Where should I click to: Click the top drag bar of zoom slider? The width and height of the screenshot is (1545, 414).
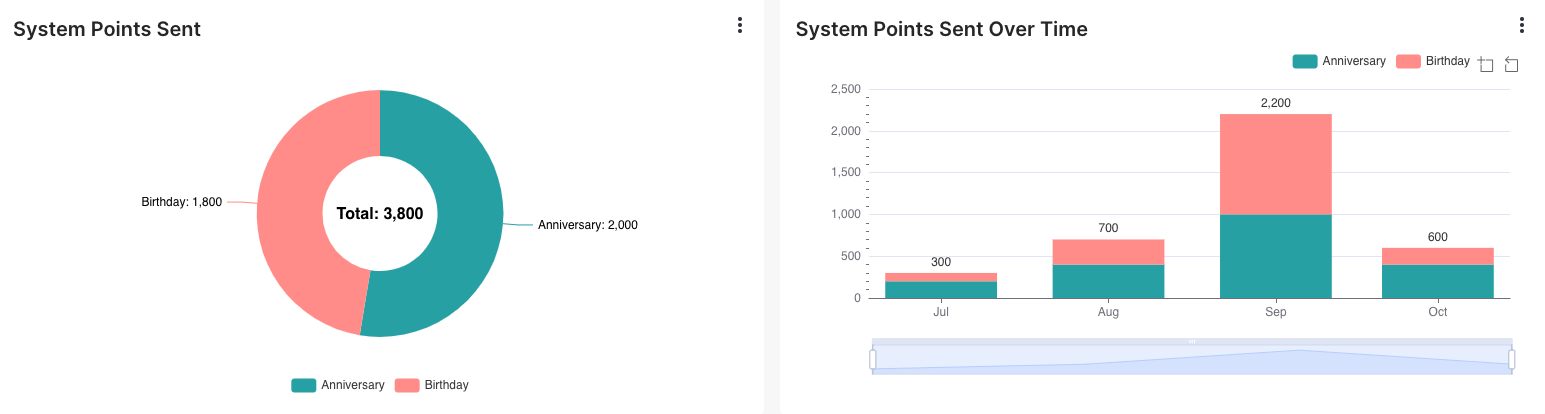[1192, 341]
